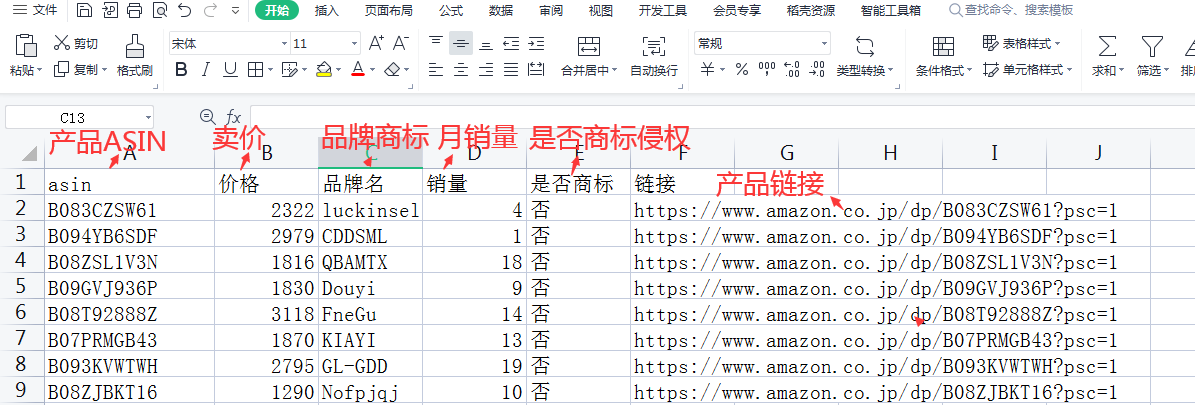
Task: Open the font name dropdown showing 宋体
Action: [227, 44]
